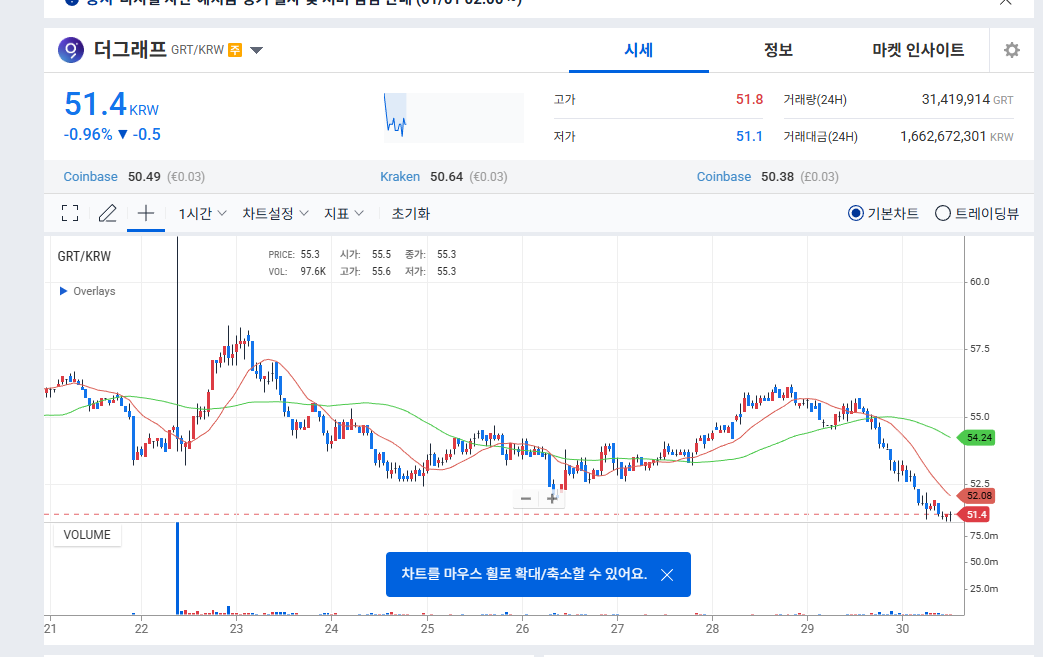The width and height of the screenshot is (1043, 657).
Task: Click The Graph coin logo
Action: click(71, 49)
